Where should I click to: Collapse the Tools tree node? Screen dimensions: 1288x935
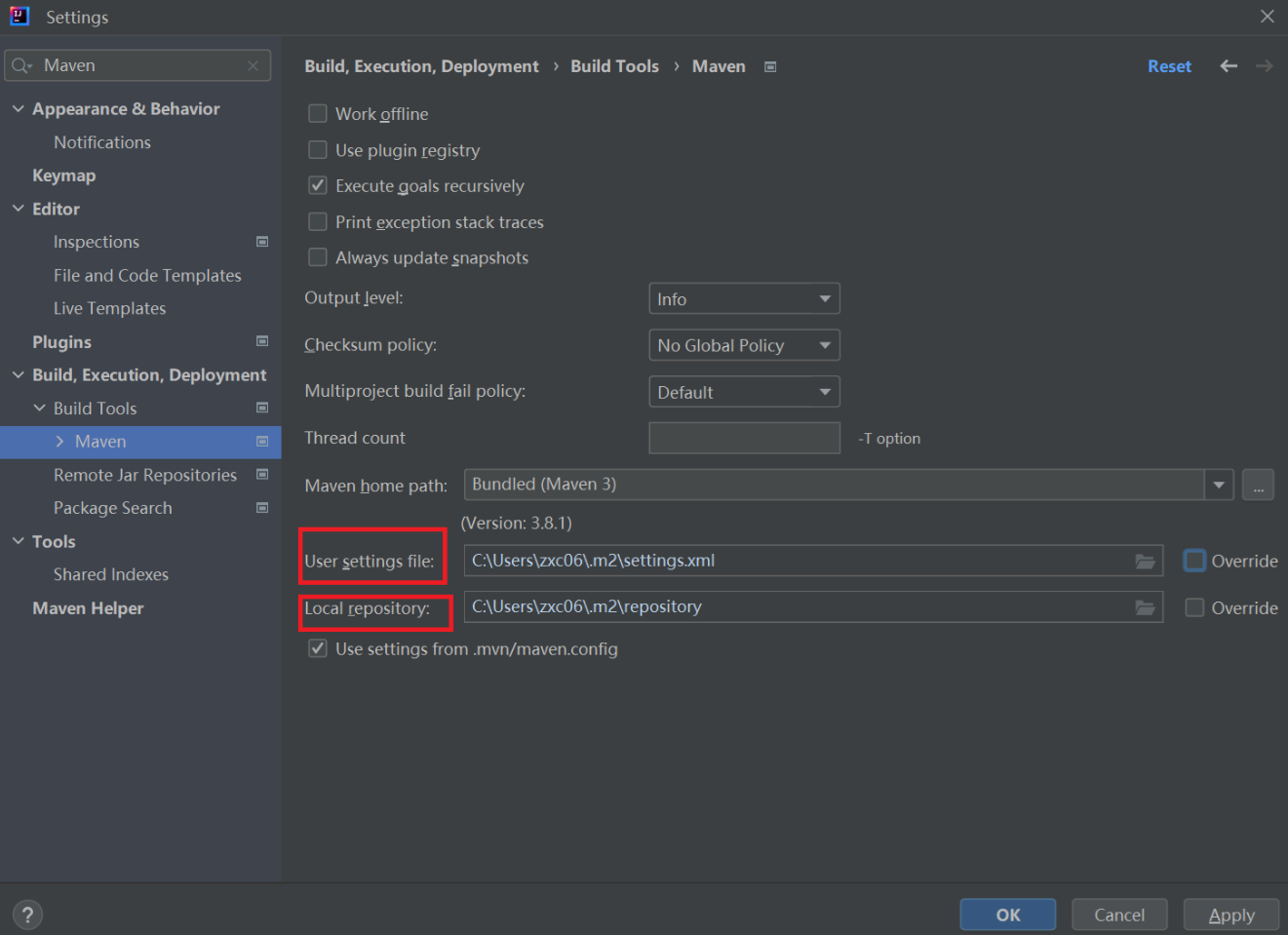19,541
